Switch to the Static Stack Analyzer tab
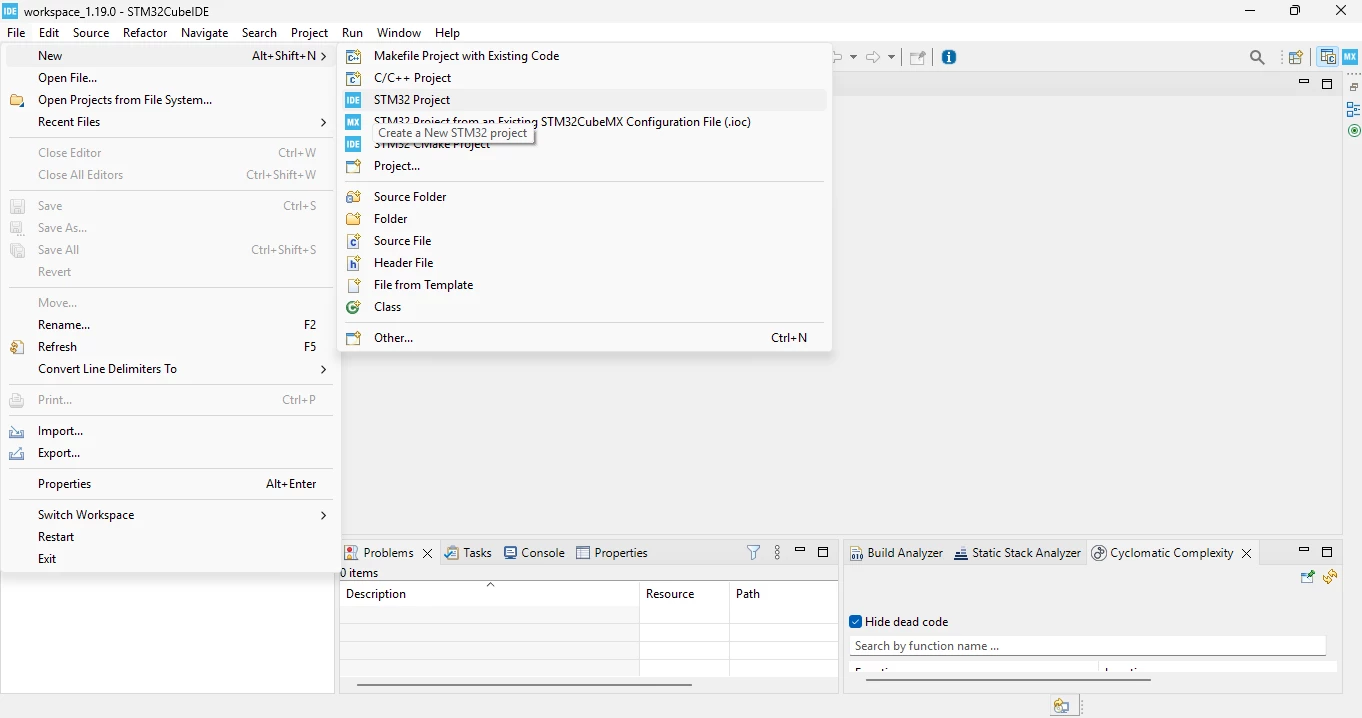Image resolution: width=1362 pixels, height=718 pixels. pos(1017,553)
